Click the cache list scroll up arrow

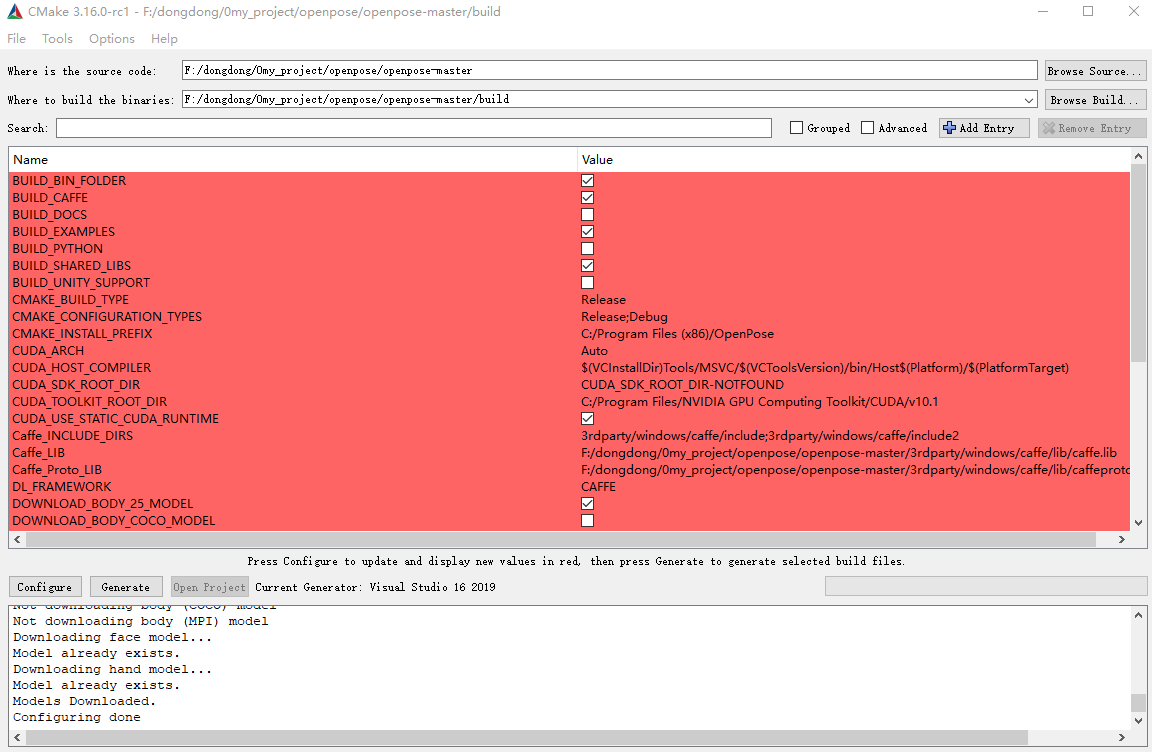click(1138, 156)
